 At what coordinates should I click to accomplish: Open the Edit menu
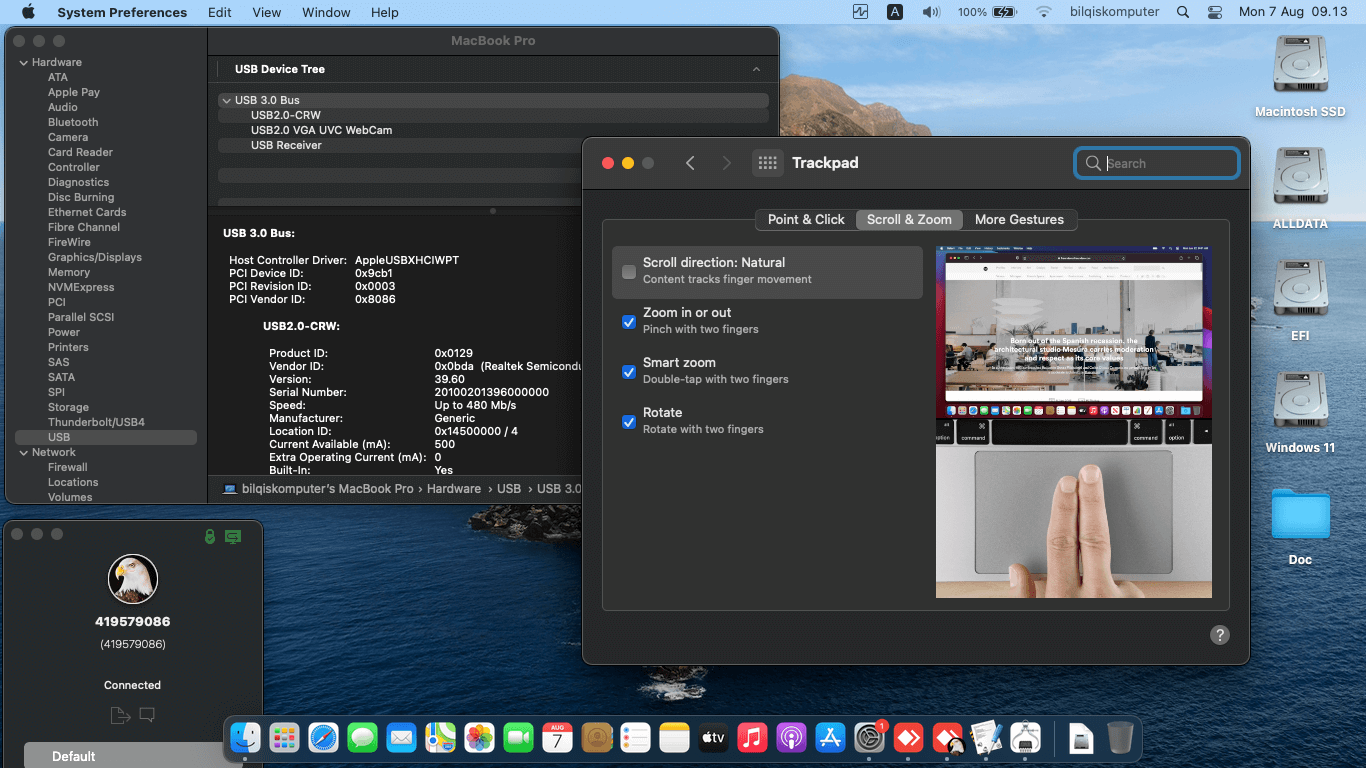[x=220, y=12]
